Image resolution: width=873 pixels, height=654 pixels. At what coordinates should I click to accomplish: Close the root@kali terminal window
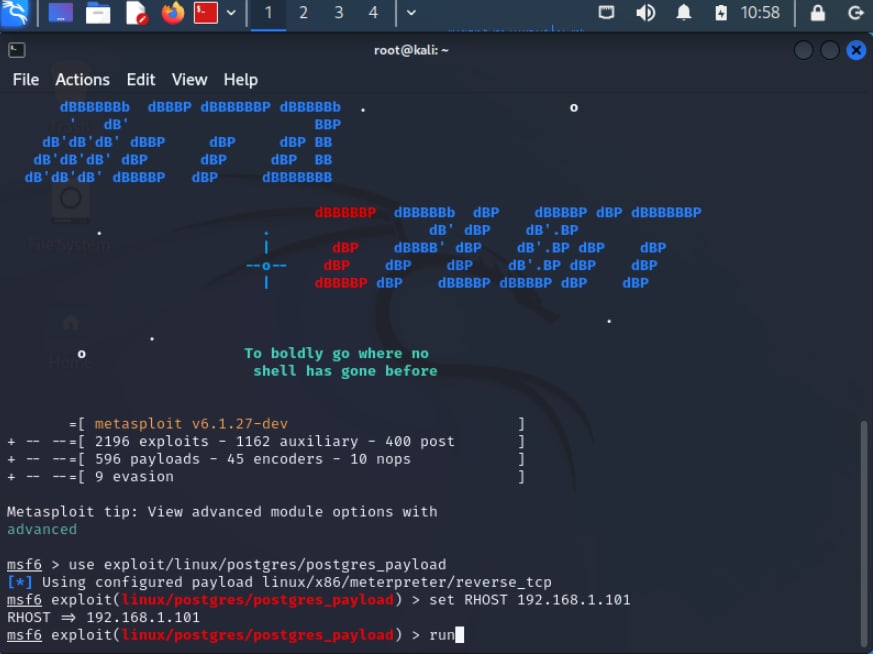click(x=856, y=50)
